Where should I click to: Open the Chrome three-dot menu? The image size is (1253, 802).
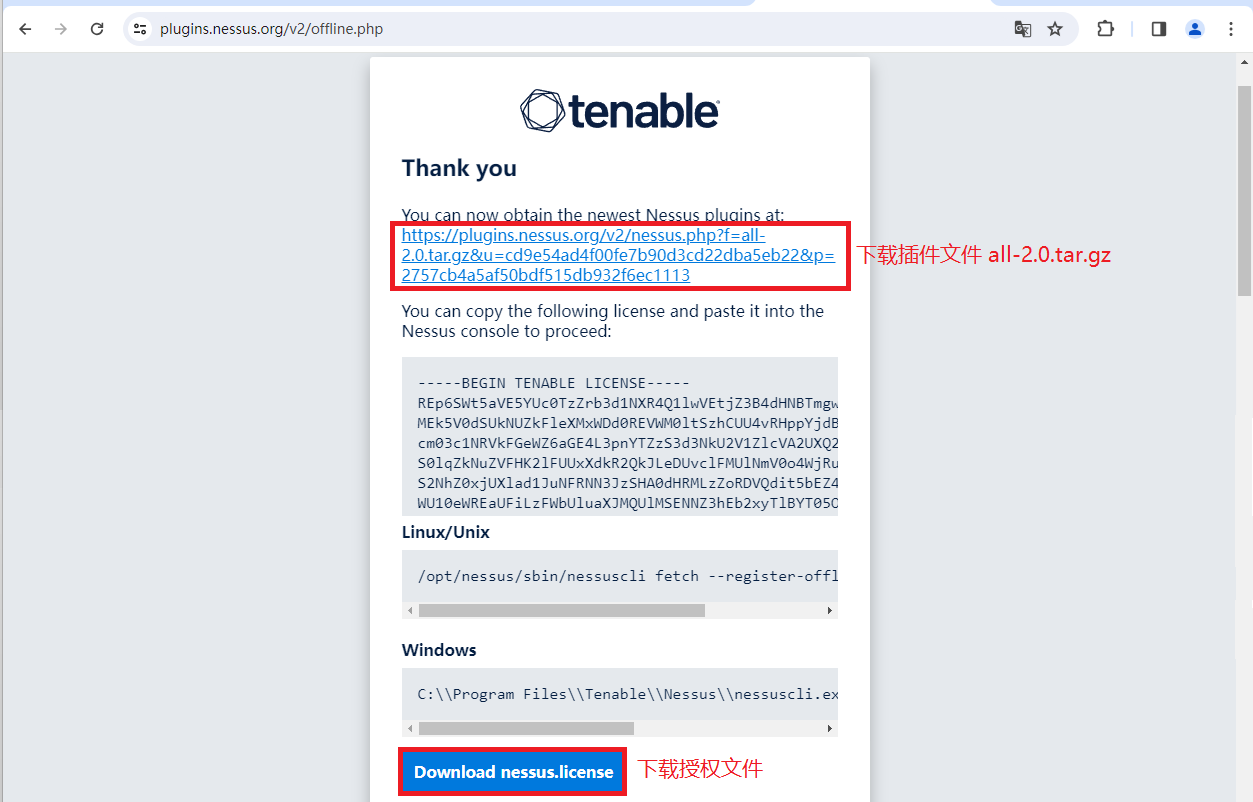click(x=1231, y=29)
